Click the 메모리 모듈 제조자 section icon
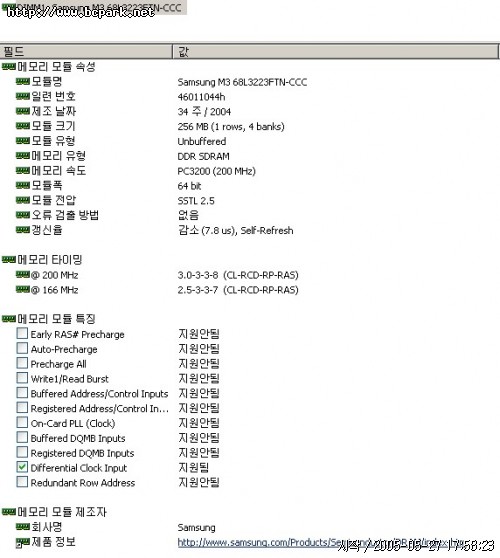 tap(9, 512)
